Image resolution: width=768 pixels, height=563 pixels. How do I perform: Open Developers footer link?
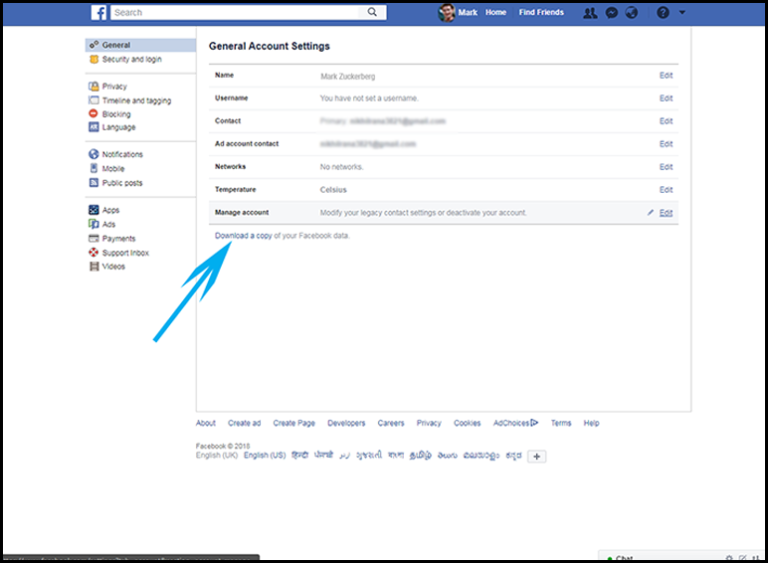click(346, 423)
